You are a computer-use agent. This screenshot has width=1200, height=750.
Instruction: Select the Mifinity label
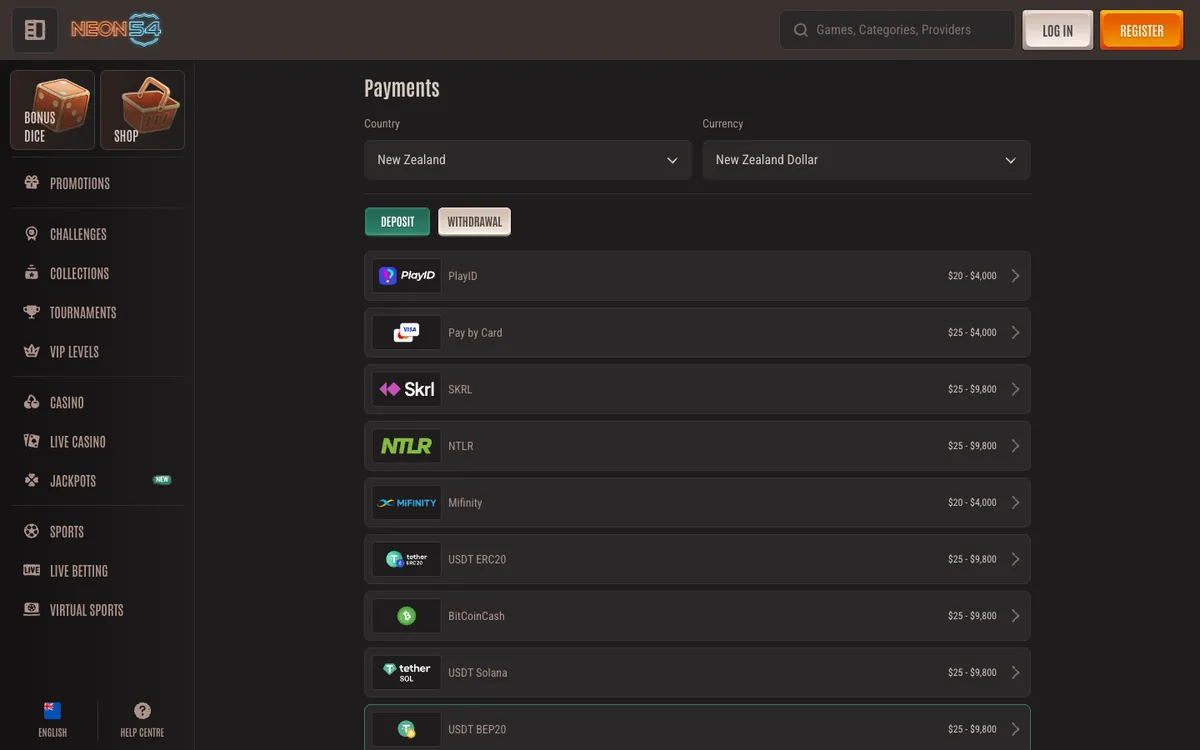[x=465, y=503]
